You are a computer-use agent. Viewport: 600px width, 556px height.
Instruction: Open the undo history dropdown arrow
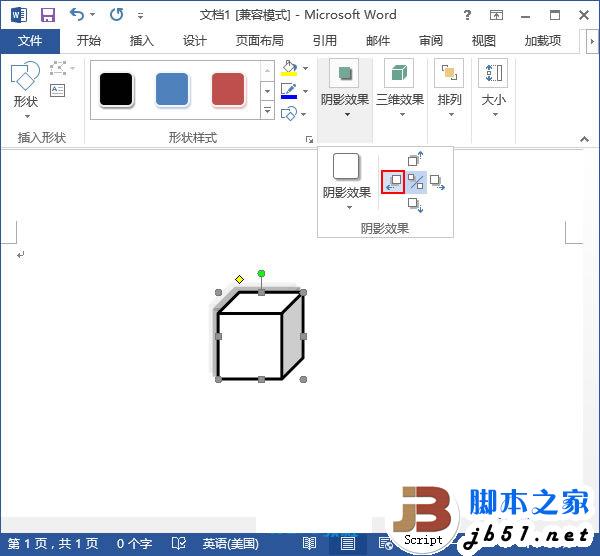click(x=93, y=15)
